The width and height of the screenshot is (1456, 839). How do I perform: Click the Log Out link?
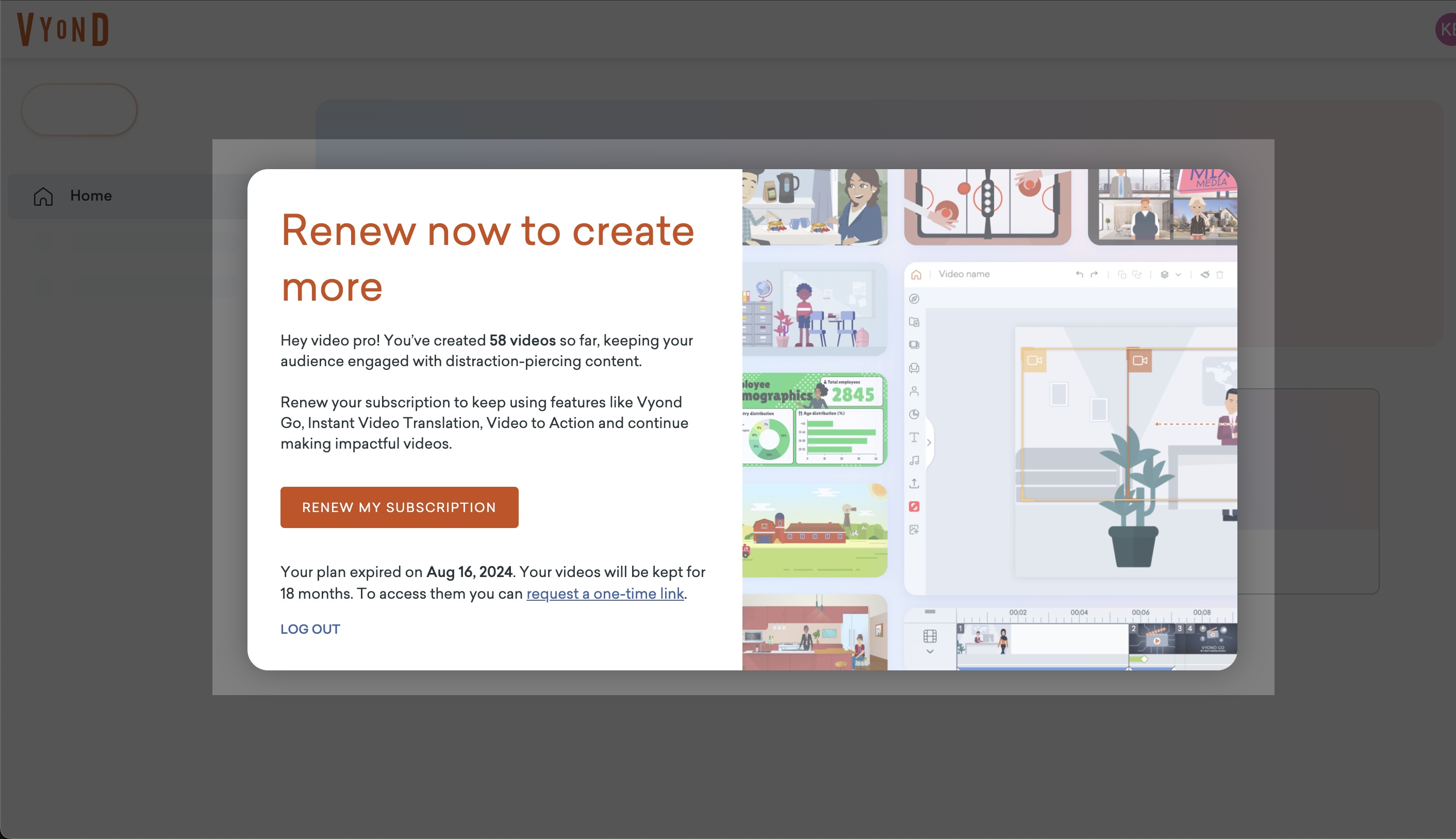(310, 629)
